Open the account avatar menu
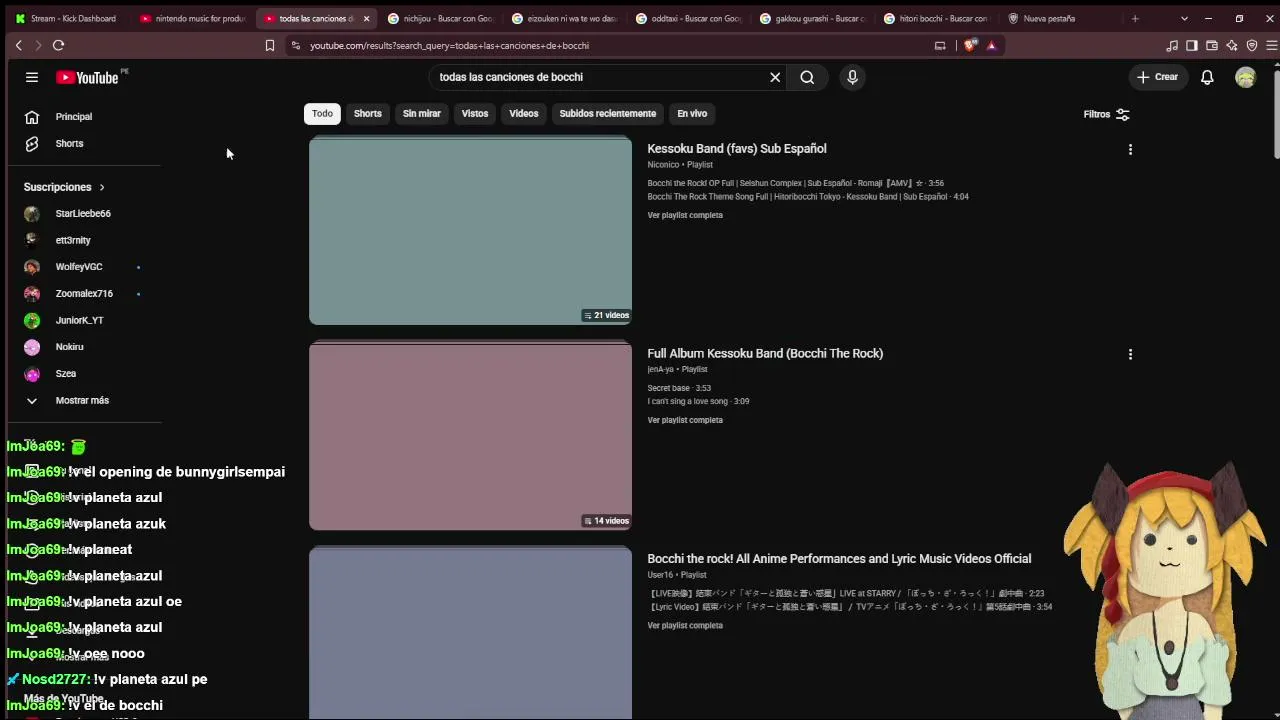Screen dimensions: 1280x720 [x=1245, y=77]
